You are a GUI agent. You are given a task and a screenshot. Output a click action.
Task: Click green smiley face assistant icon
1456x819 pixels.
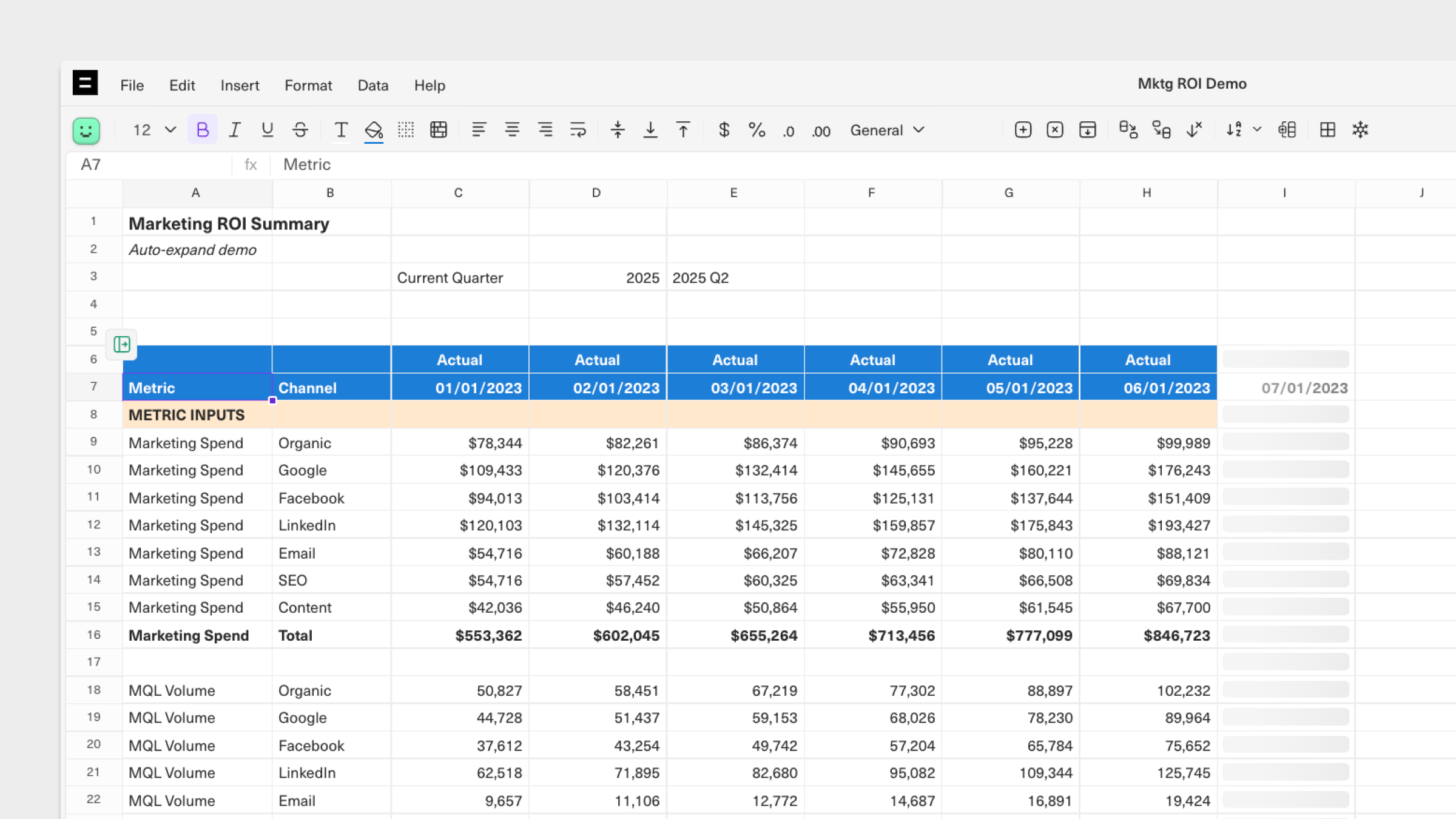[x=86, y=130]
